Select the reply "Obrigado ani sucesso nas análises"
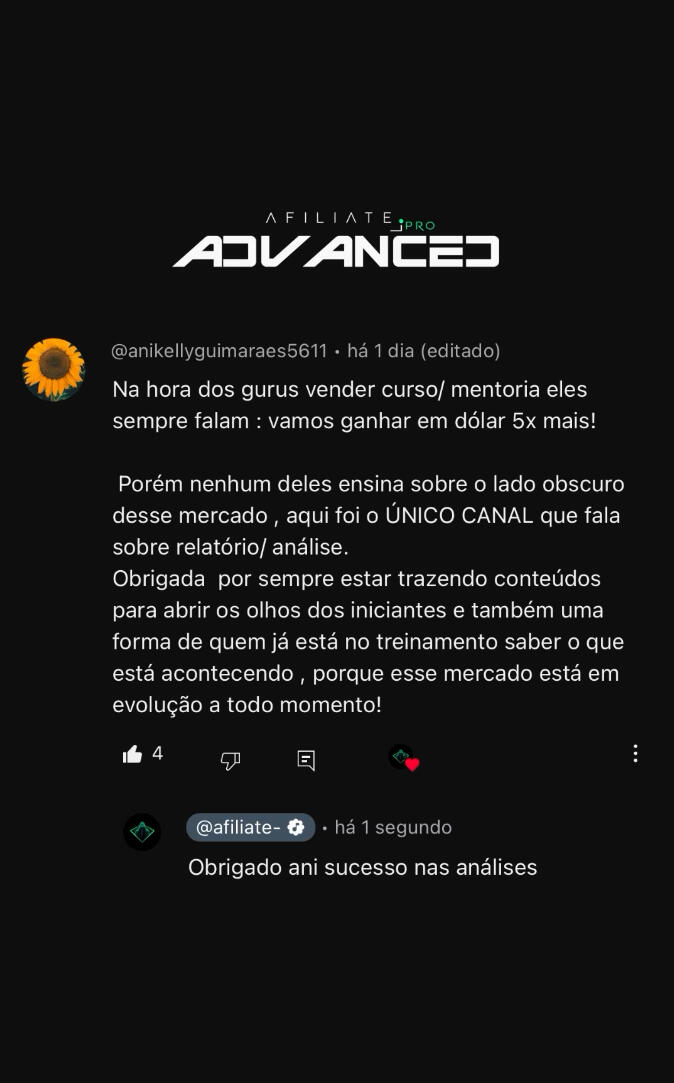674x1083 pixels. [363, 868]
